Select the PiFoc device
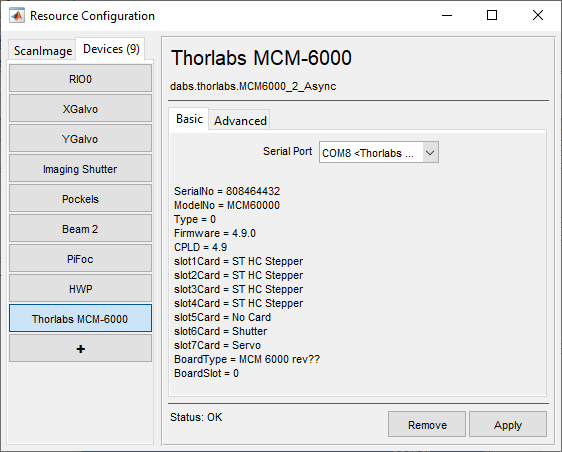This screenshot has height=452, width=562. click(80, 259)
